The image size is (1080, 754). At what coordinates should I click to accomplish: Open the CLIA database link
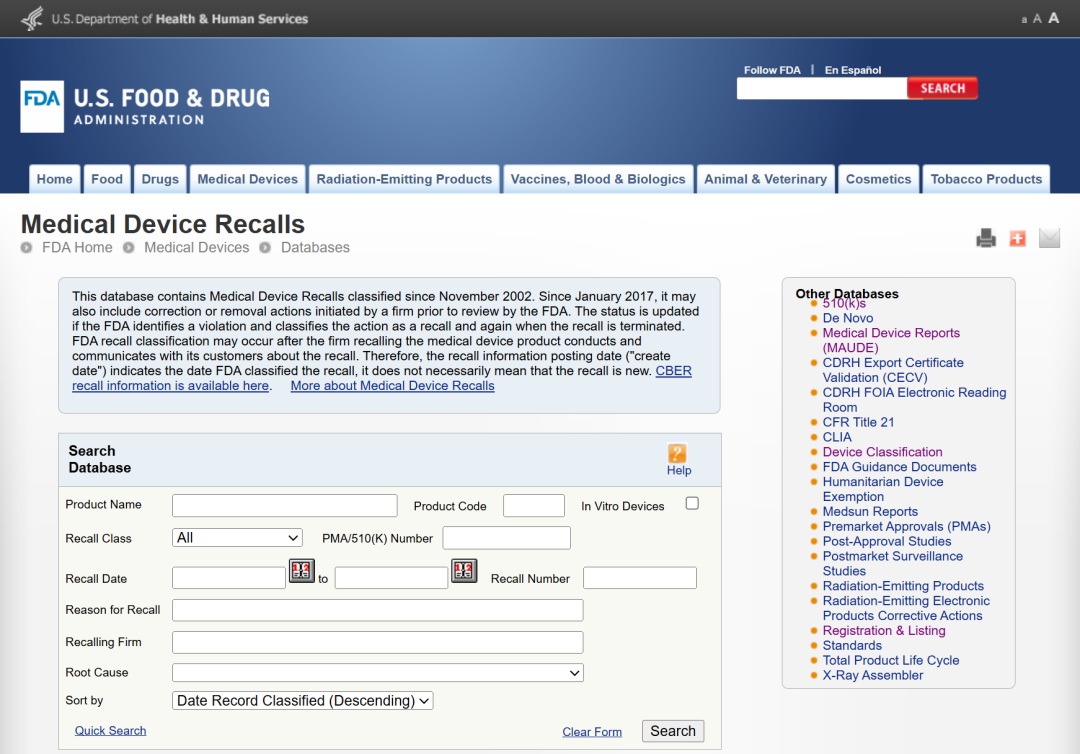[837, 437]
